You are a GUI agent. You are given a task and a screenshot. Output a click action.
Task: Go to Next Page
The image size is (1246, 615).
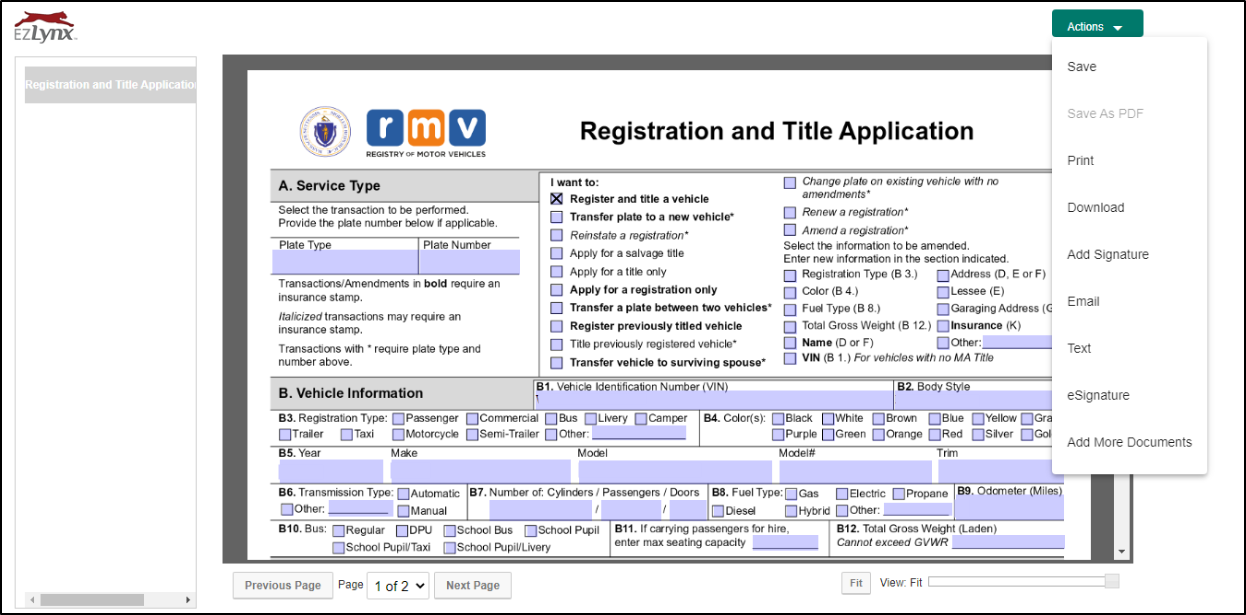tap(473, 586)
